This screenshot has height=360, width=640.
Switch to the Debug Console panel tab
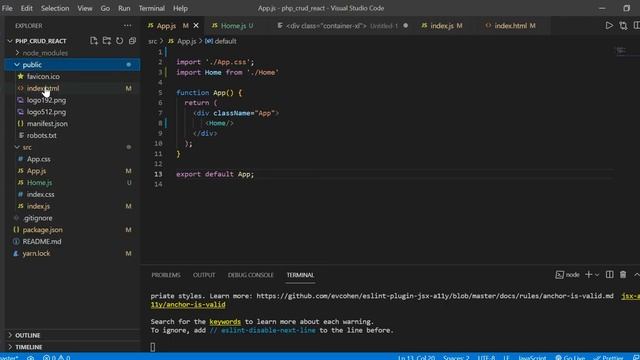click(x=251, y=275)
